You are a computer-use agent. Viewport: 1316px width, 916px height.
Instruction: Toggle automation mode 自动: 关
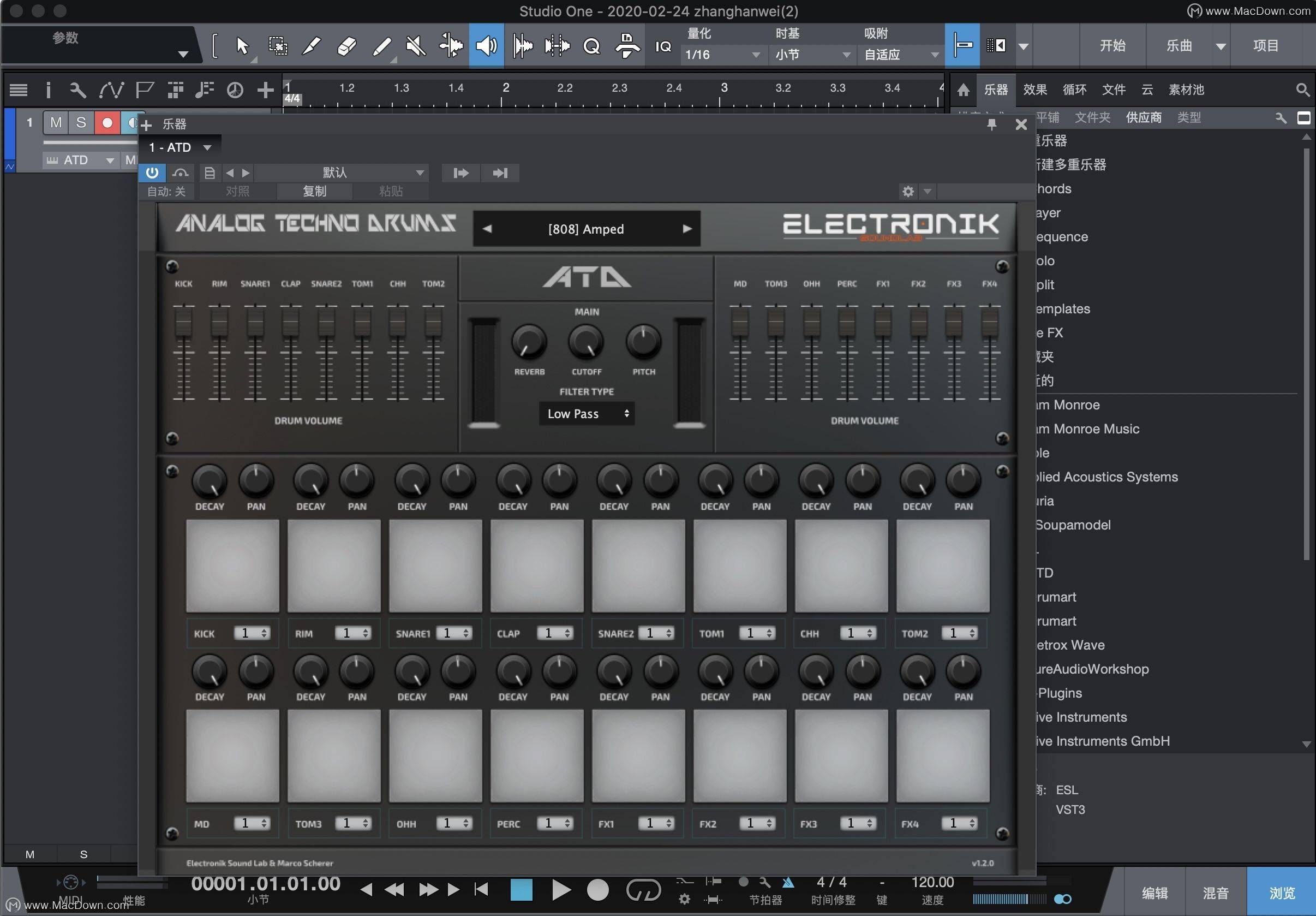[x=167, y=192]
